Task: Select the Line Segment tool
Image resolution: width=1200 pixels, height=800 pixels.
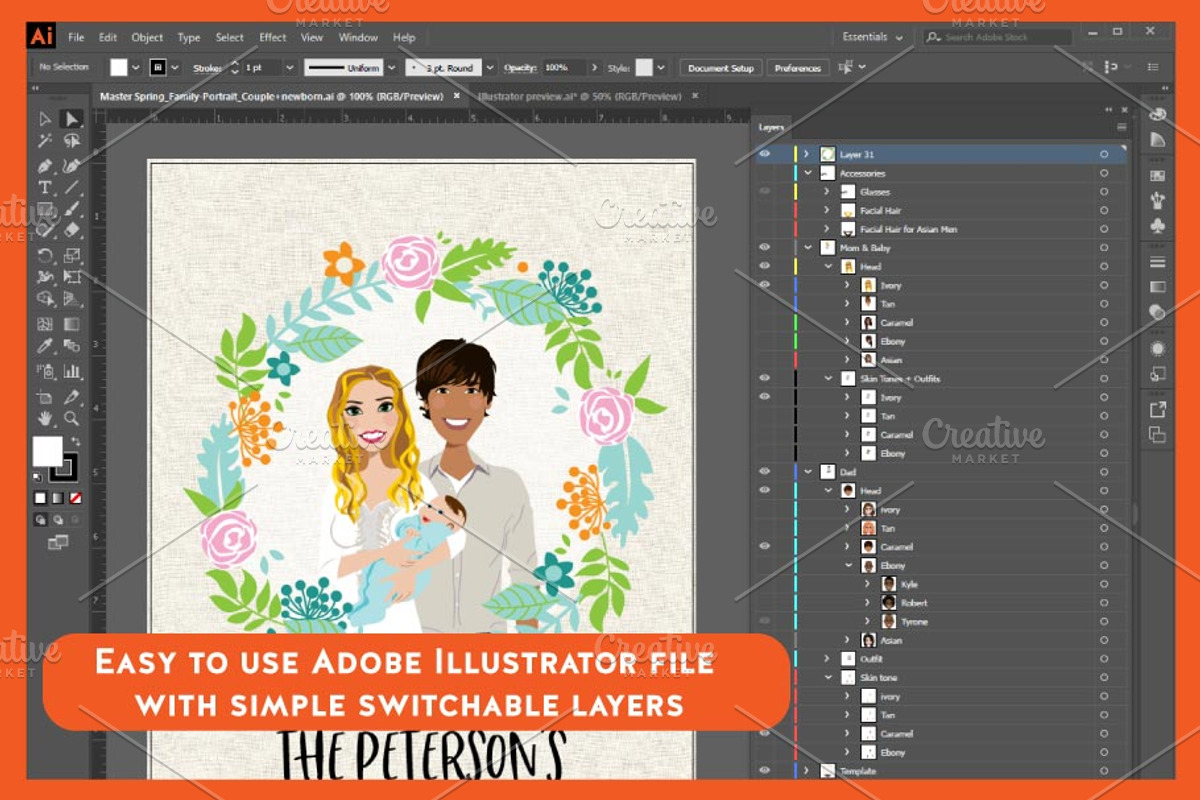Action: 71,188
